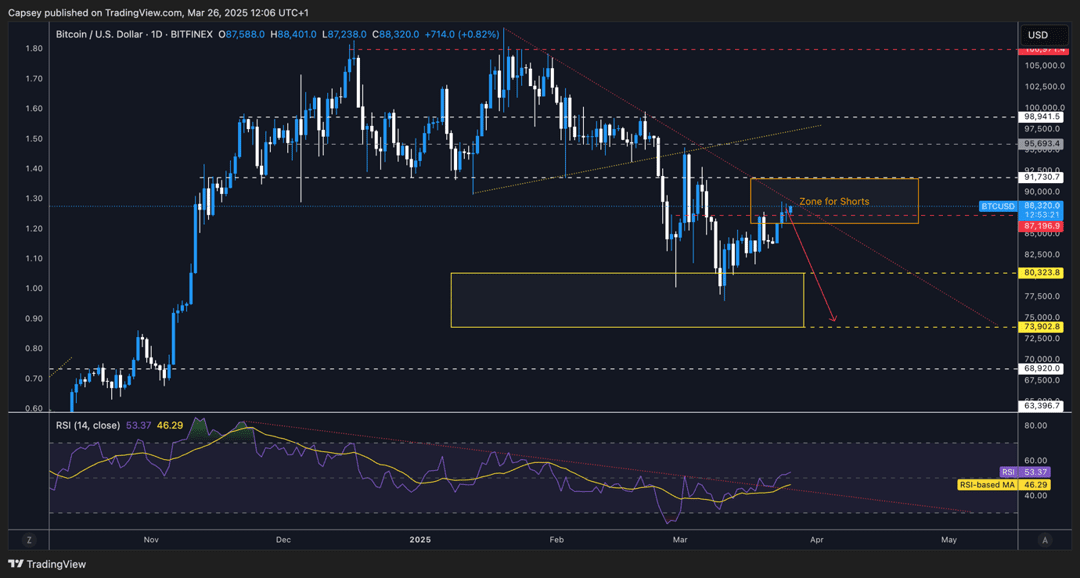1080x578 pixels.
Task: Click the Mar date on time axis
Action: coord(680,540)
